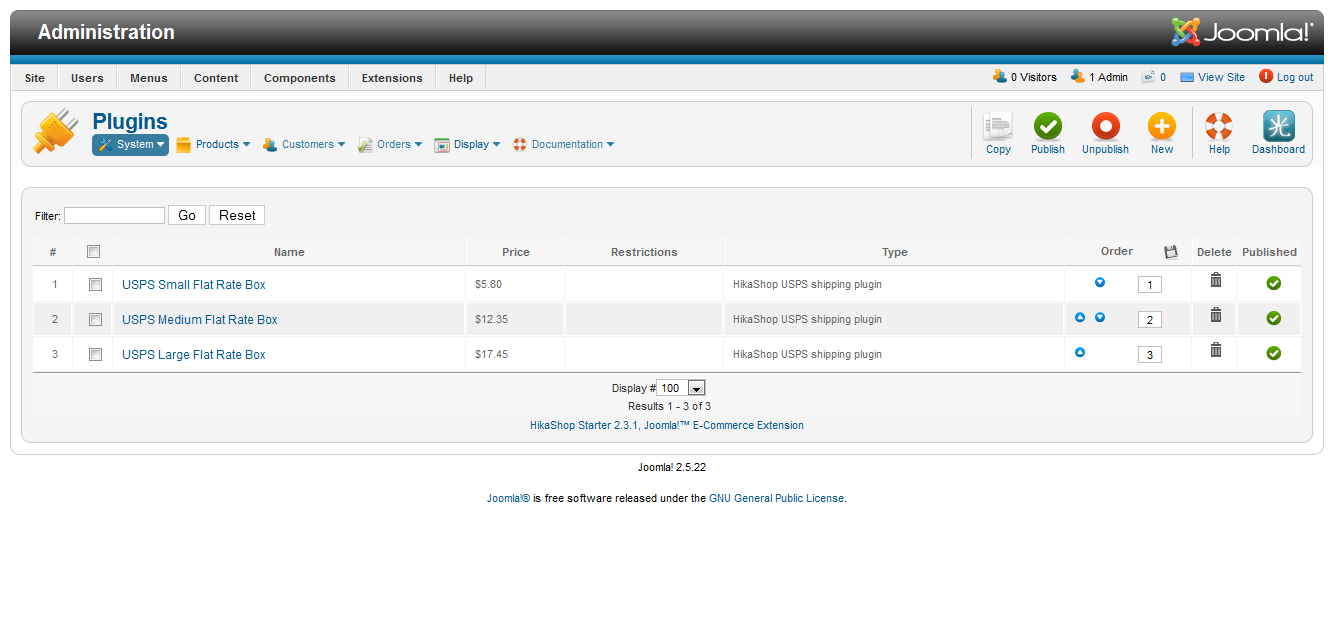1333x636 pixels.
Task: Click into the Filter text field
Action: 114,215
